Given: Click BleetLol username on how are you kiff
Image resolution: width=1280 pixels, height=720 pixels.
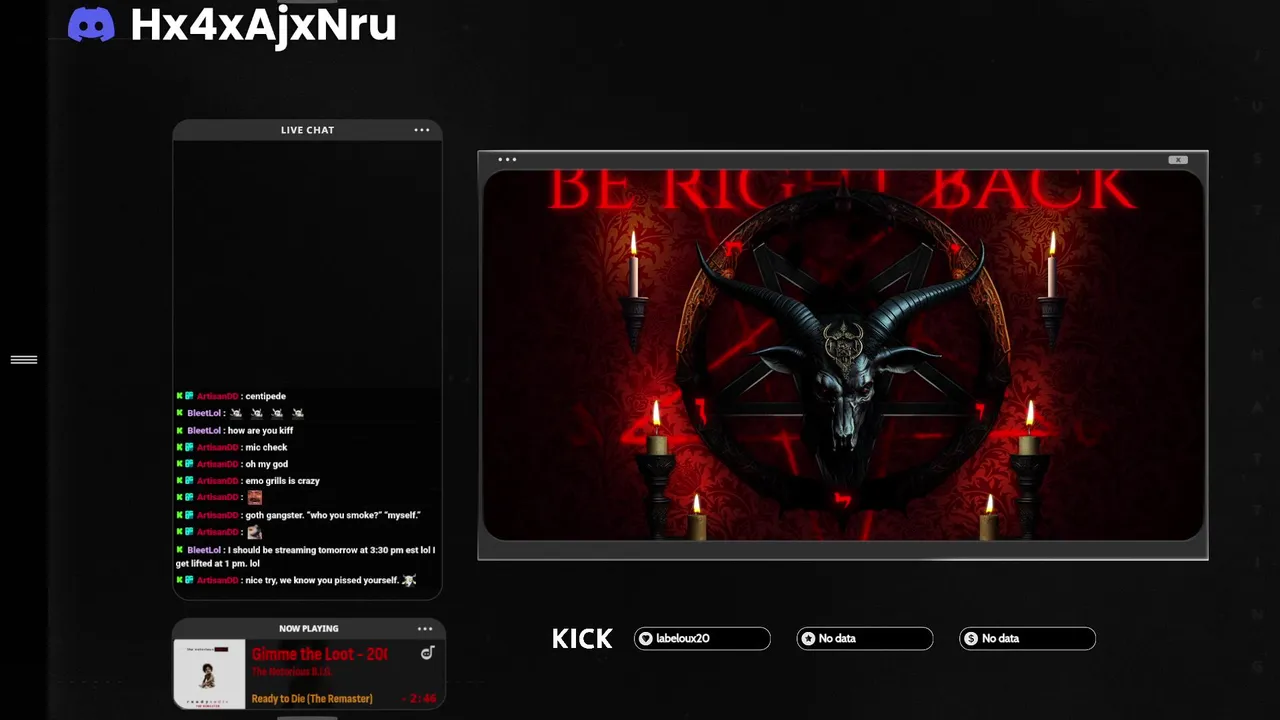Looking at the screenshot, I should pyautogui.click(x=204, y=431).
